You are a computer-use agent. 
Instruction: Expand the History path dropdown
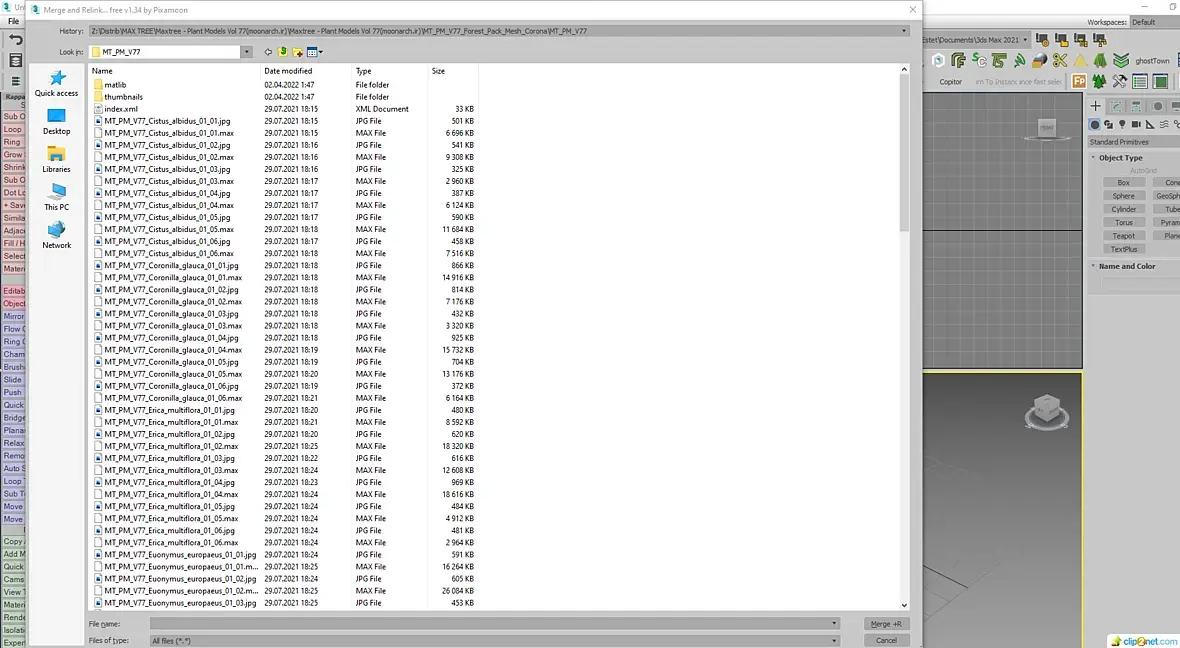pyautogui.click(x=904, y=31)
